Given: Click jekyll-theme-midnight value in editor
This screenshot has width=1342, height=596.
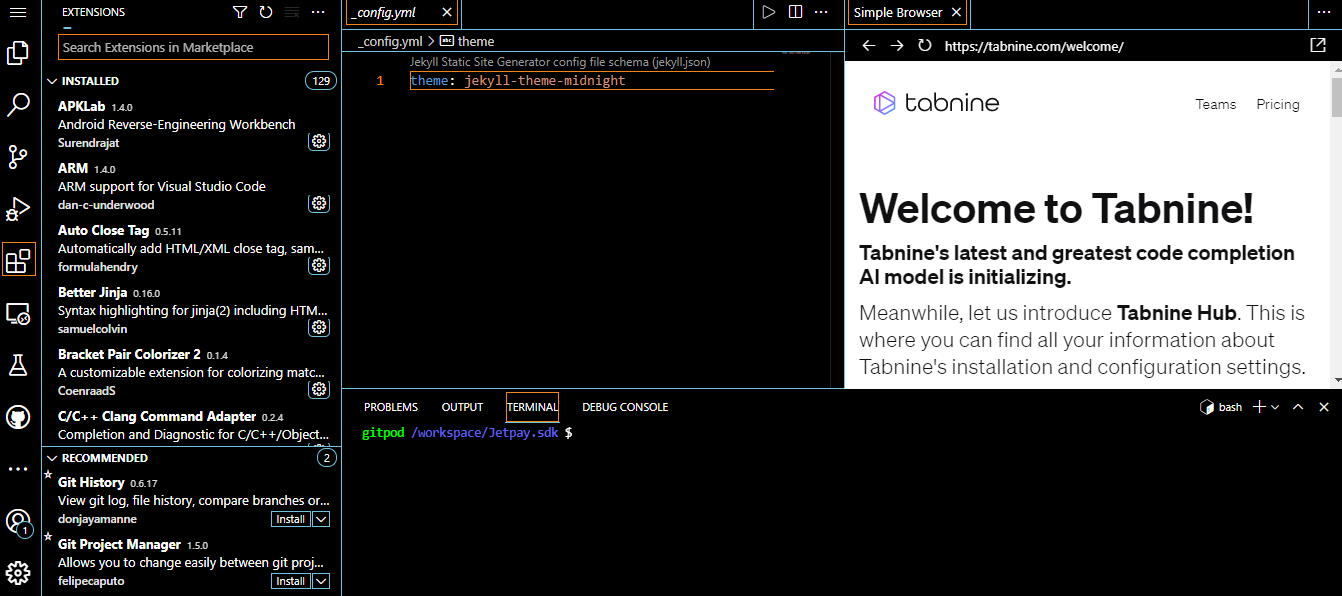Looking at the screenshot, I should (x=545, y=80).
